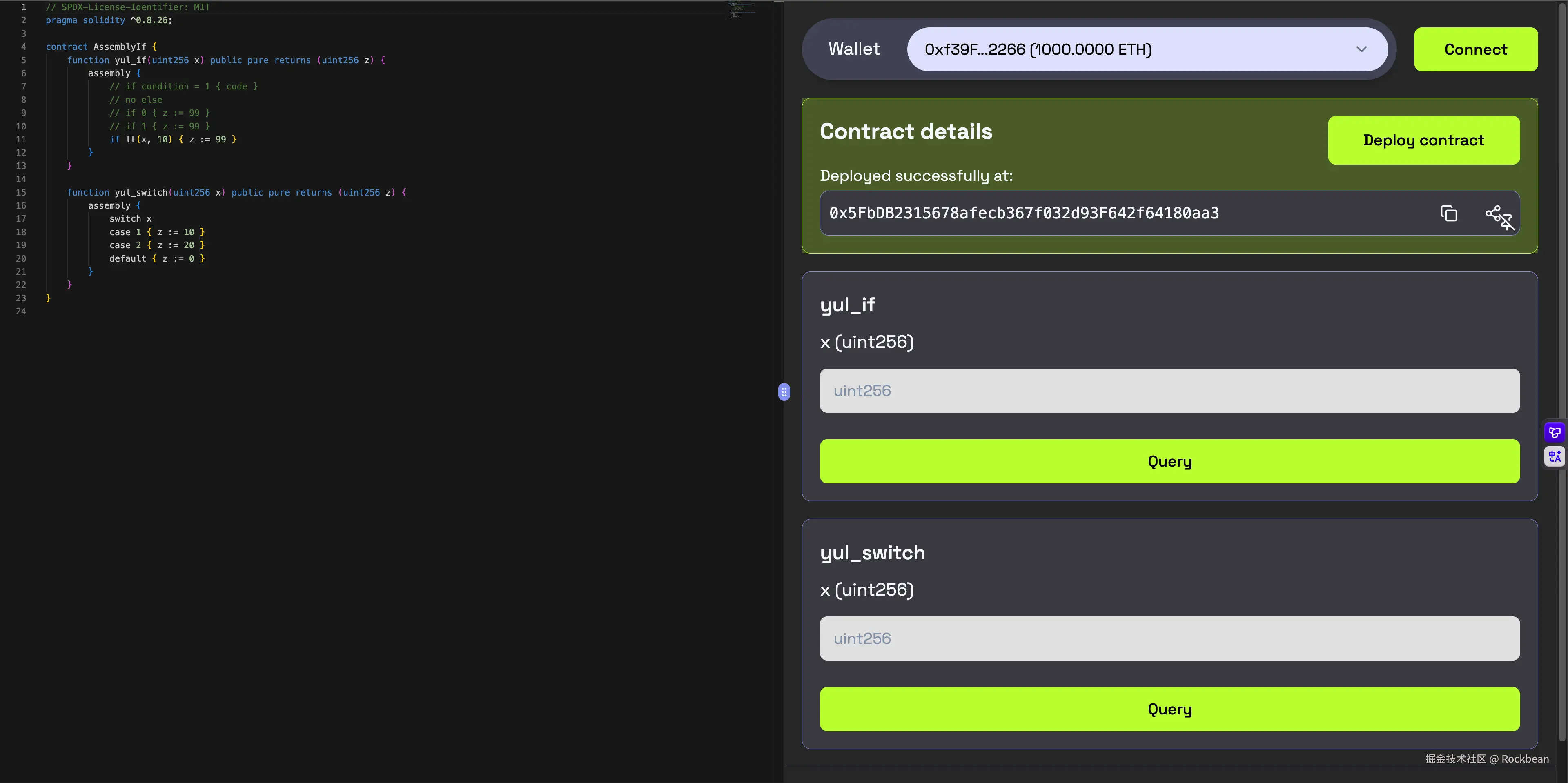Run Query for the yul_switch function
Image resolution: width=1568 pixels, height=783 pixels.
pyautogui.click(x=1169, y=709)
